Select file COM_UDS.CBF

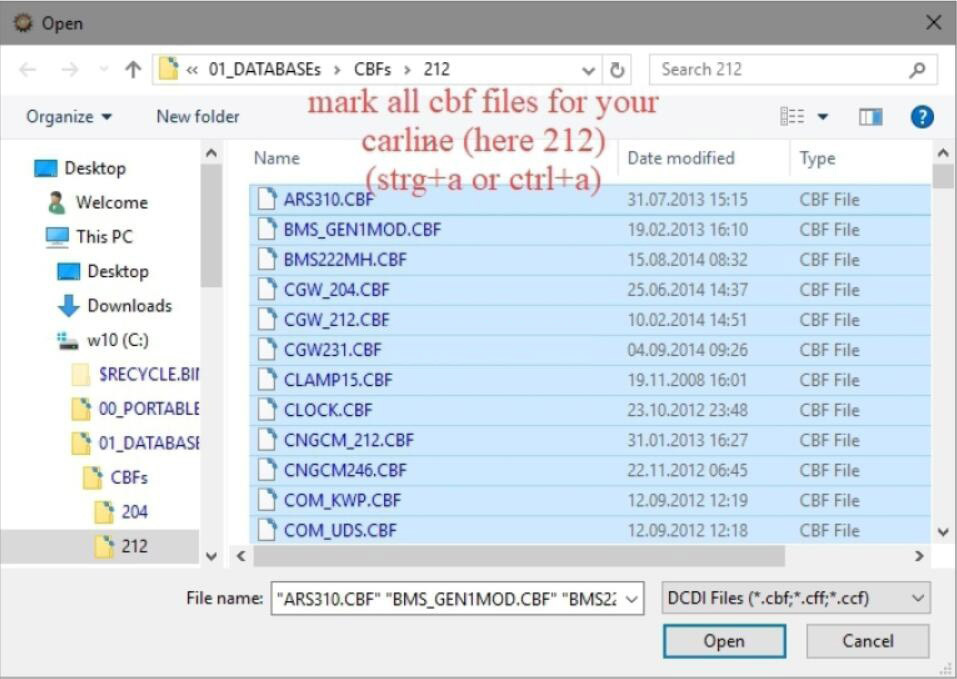(x=590, y=530)
